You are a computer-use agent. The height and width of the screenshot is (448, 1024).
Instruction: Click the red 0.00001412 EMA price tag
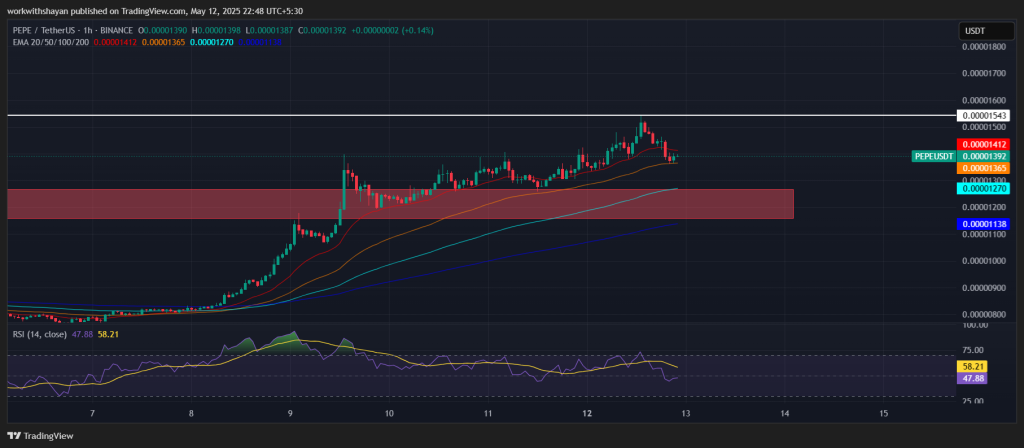tap(984, 145)
